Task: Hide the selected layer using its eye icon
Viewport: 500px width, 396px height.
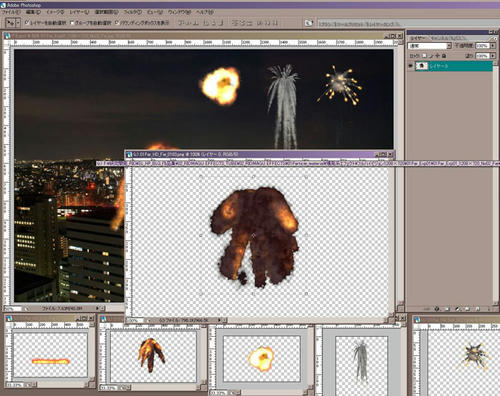Action: pyautogui.click(x=411, y=66)
